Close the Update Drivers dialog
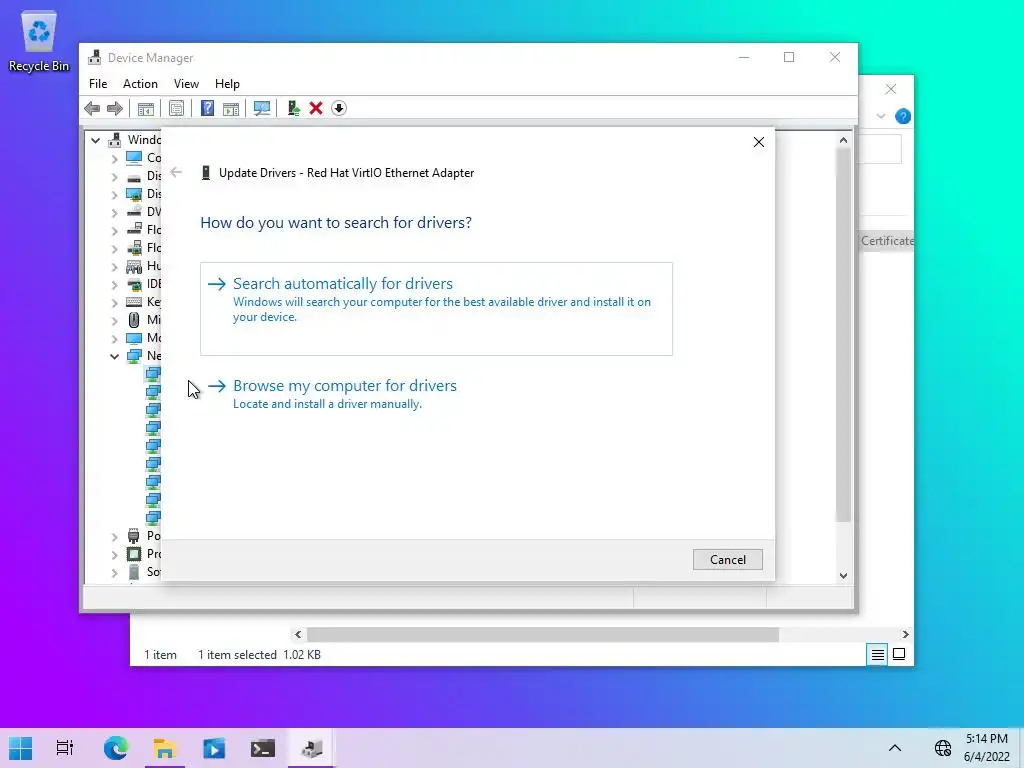This screenshot has width=1024, height=768. tap(759, 142)
